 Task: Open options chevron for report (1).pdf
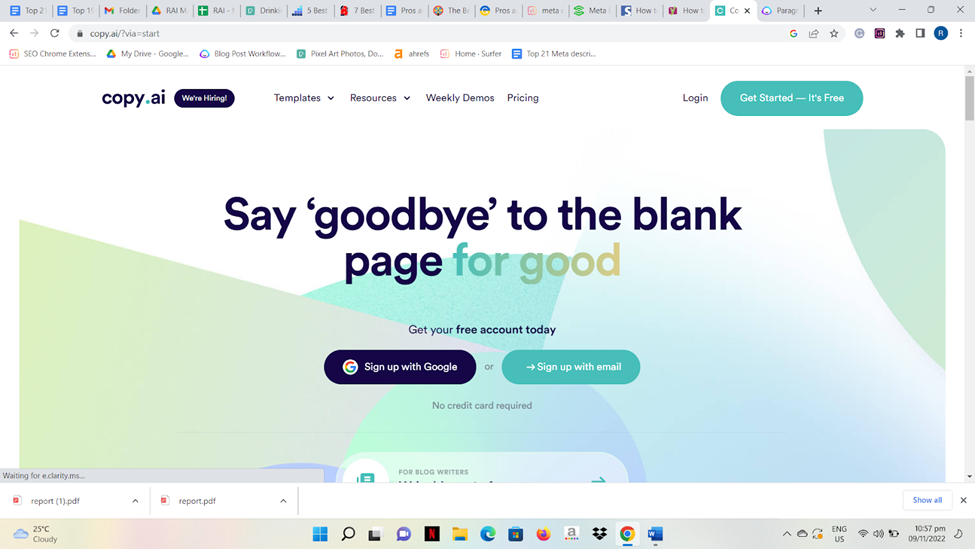pos(135,501)
